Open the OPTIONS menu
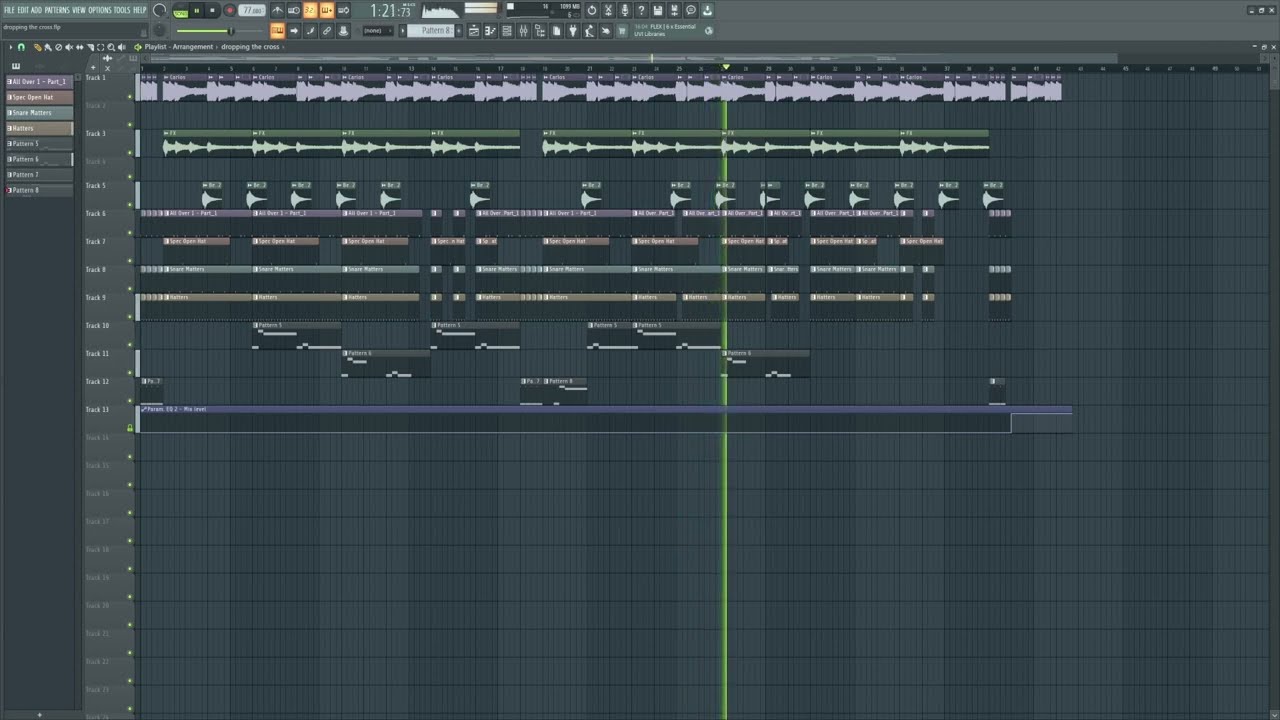Viewport: 1280px width, 720px height. [99, 10]
